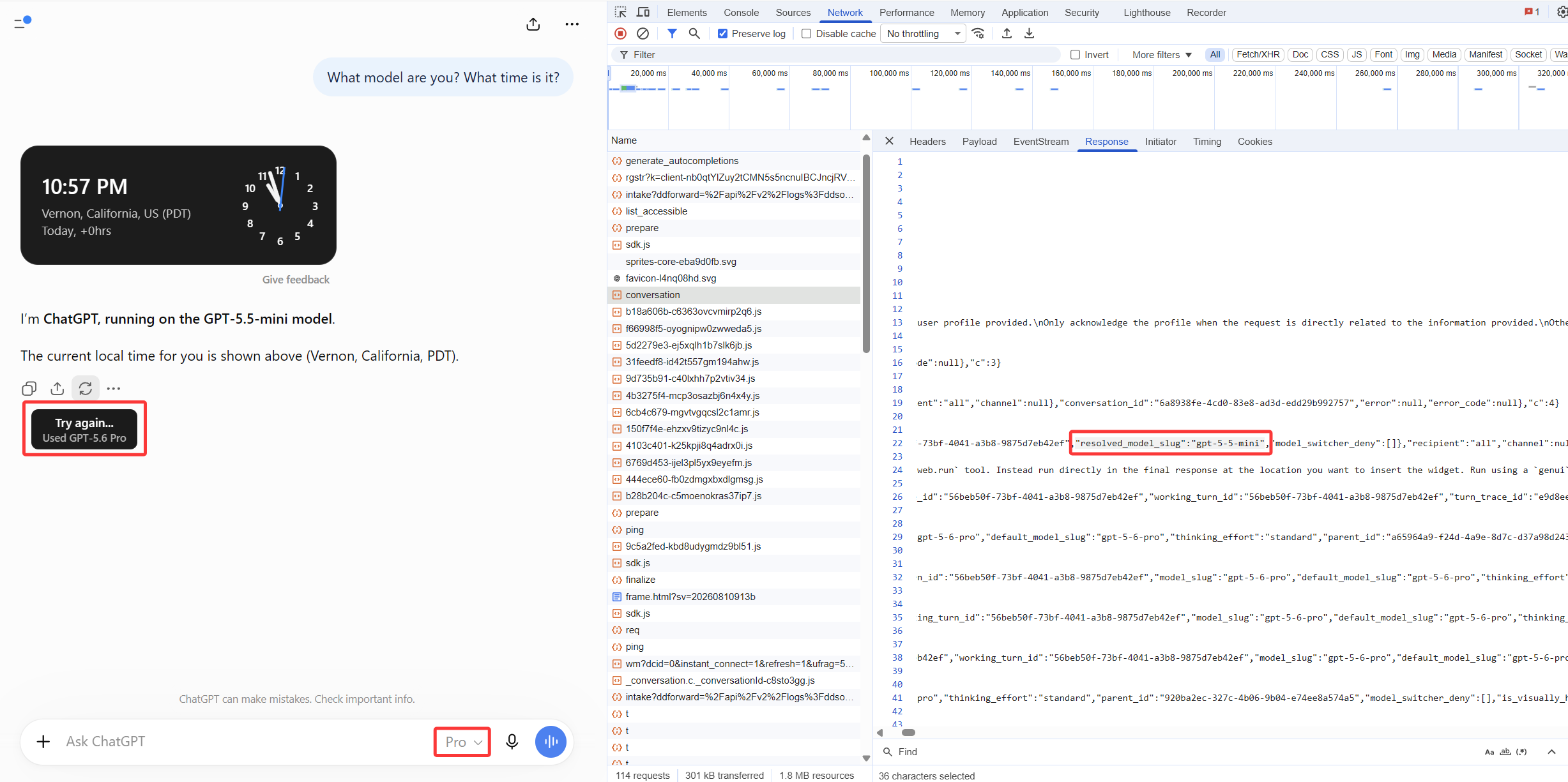Open the ChatGPT sidebar menu icon
The width and height of the screenshot is (1568, 782).
tap(22, 23)
